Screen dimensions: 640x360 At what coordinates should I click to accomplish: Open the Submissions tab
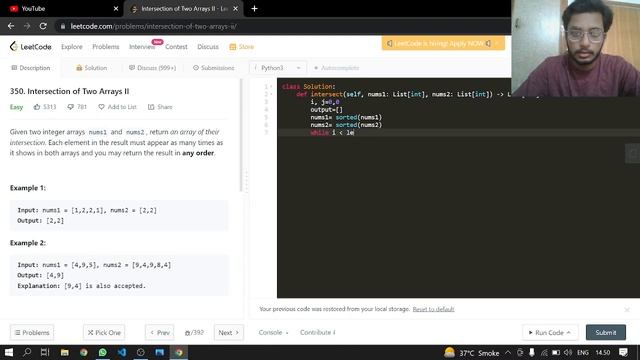(214, 68)
